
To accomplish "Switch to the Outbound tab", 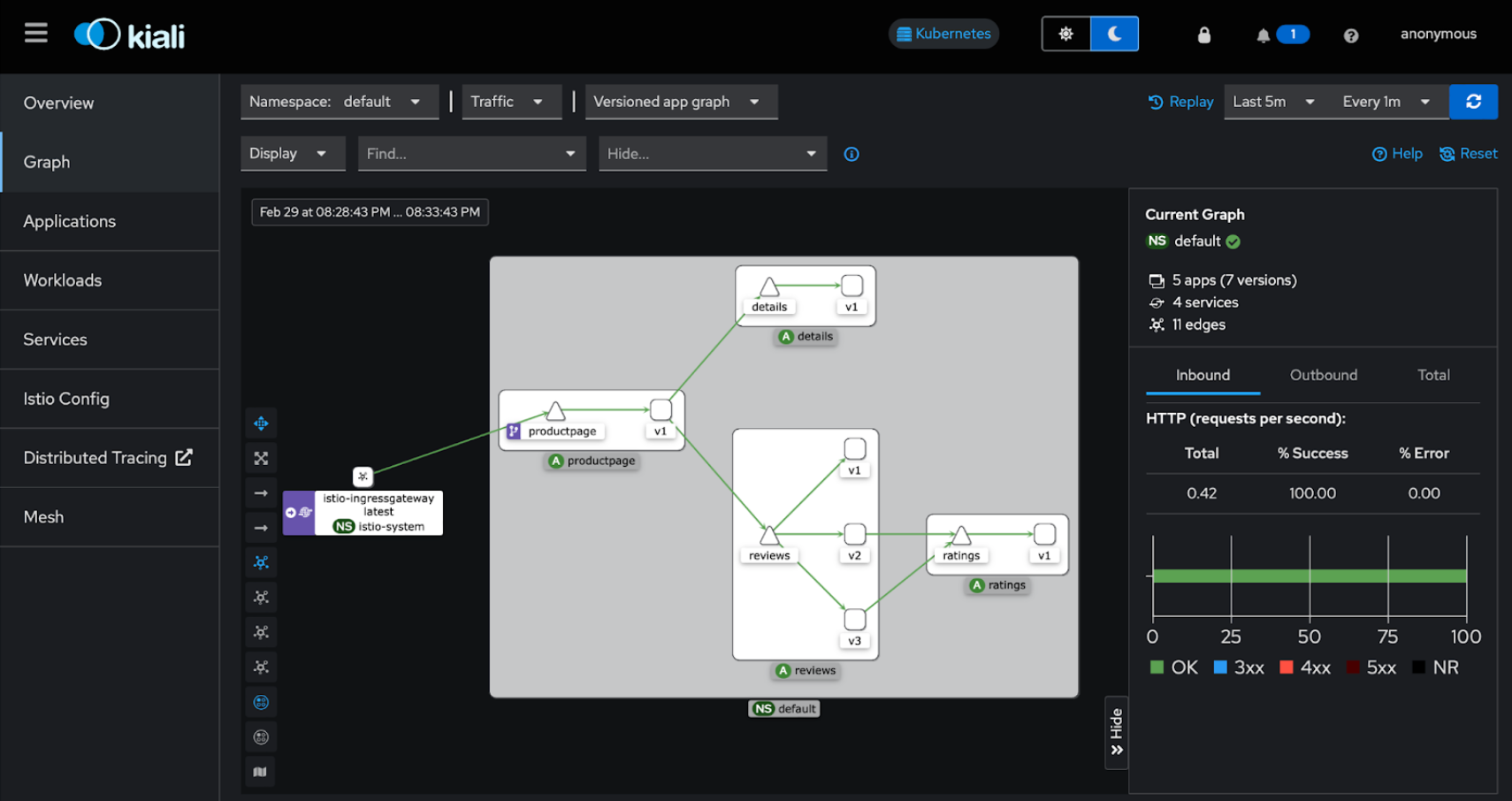I will click(x=1324, y=375).
